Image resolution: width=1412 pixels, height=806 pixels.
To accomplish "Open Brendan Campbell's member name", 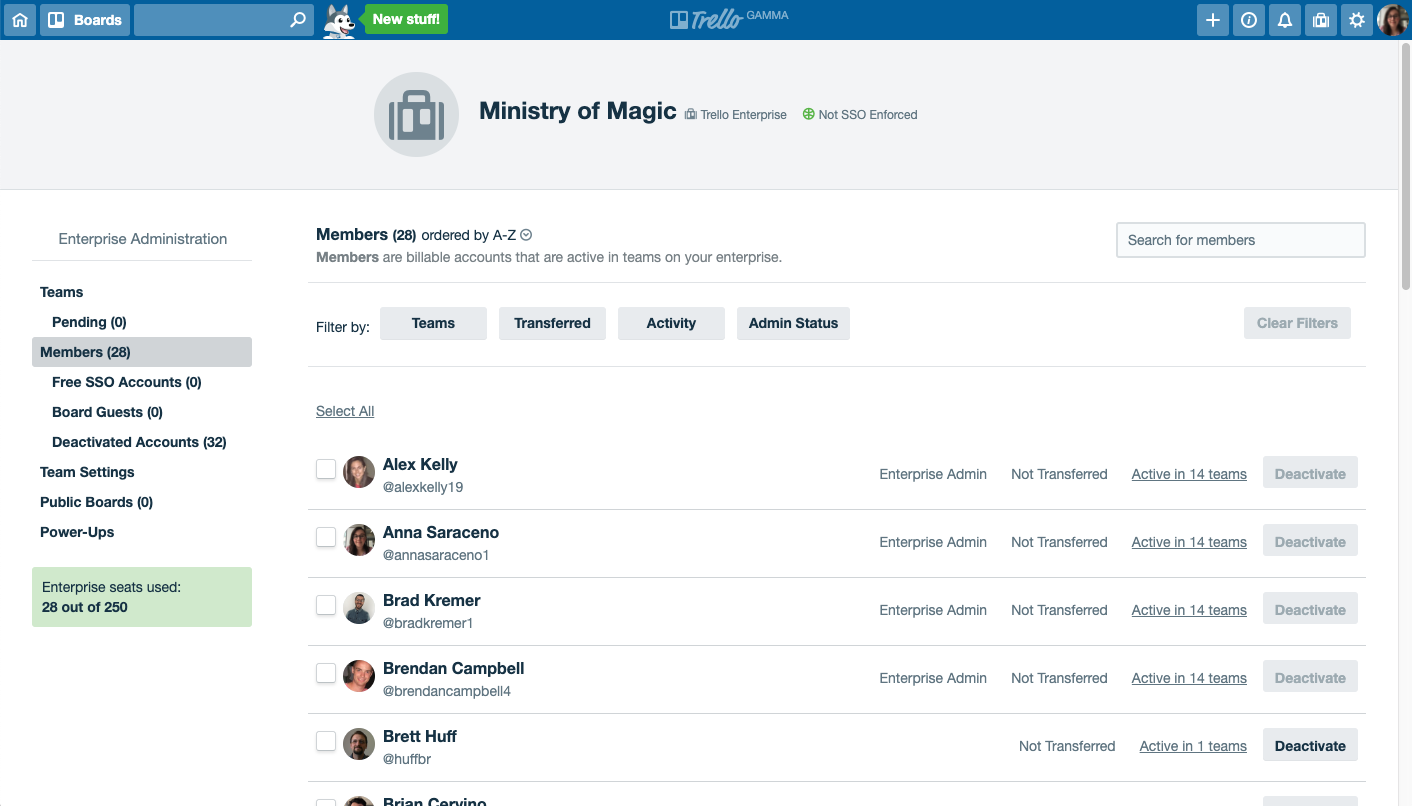I will (x=454, y=668).
